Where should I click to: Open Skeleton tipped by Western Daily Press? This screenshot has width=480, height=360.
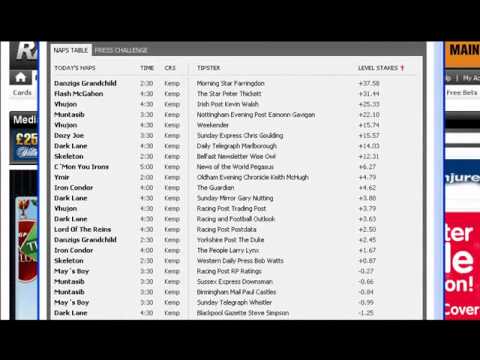point(69,261)
